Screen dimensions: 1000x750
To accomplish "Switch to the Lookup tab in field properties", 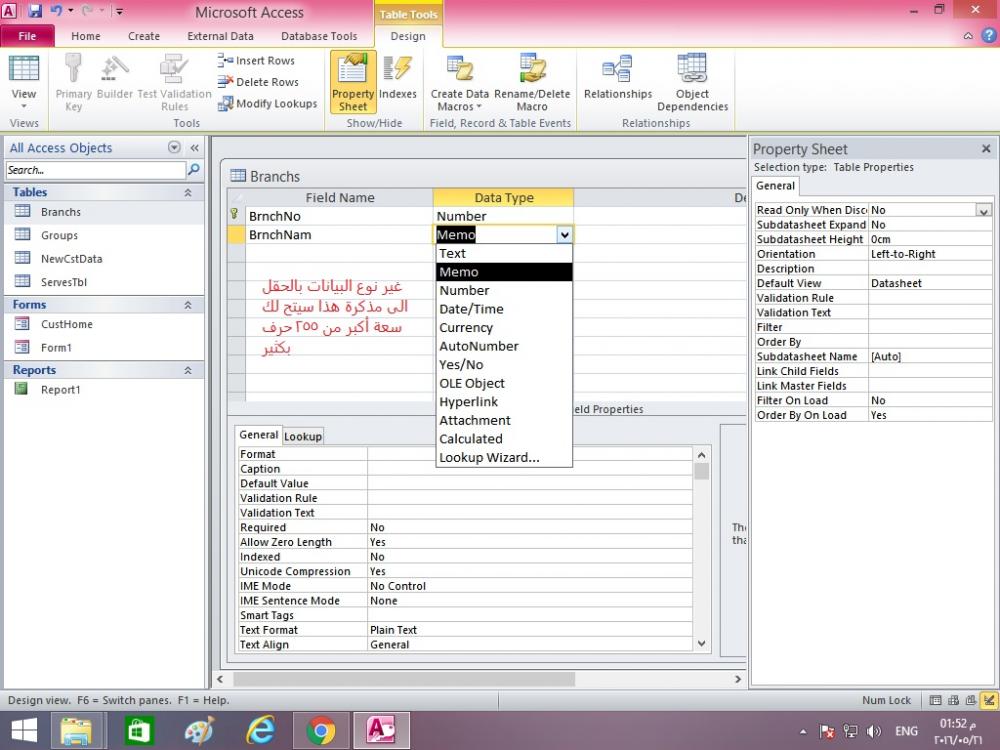I will pos(303,436).
